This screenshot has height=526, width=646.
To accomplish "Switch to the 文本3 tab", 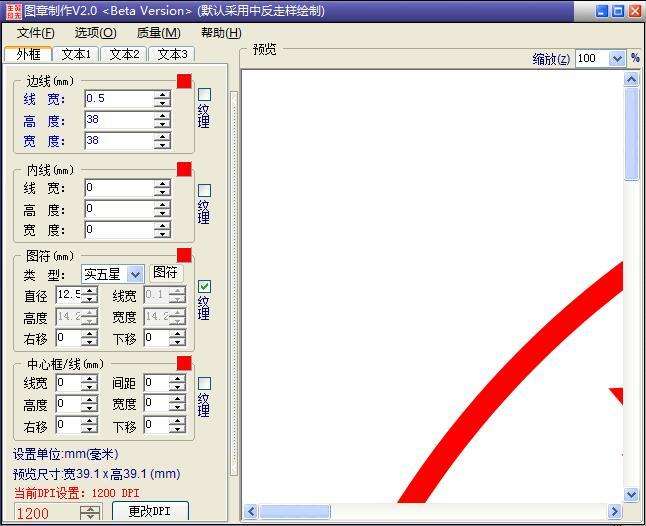I will 172,54.
